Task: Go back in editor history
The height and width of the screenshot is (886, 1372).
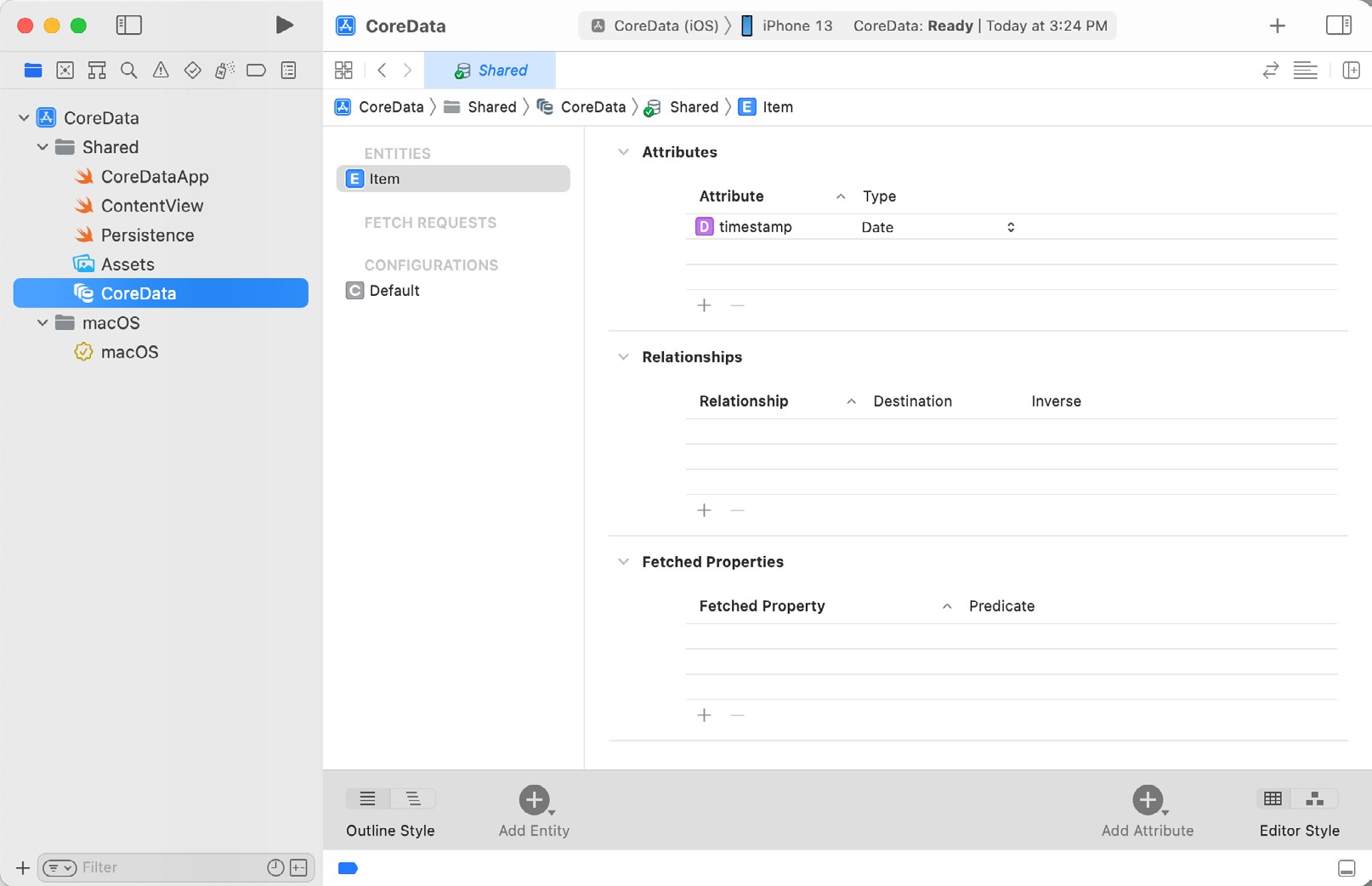Action: click(x=382, y=71)
